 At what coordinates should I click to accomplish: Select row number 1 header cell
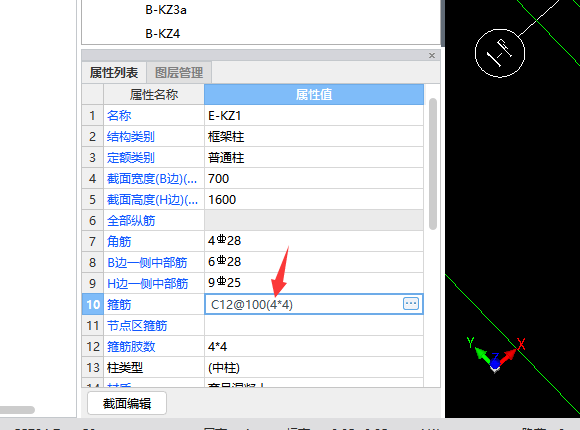92,116
